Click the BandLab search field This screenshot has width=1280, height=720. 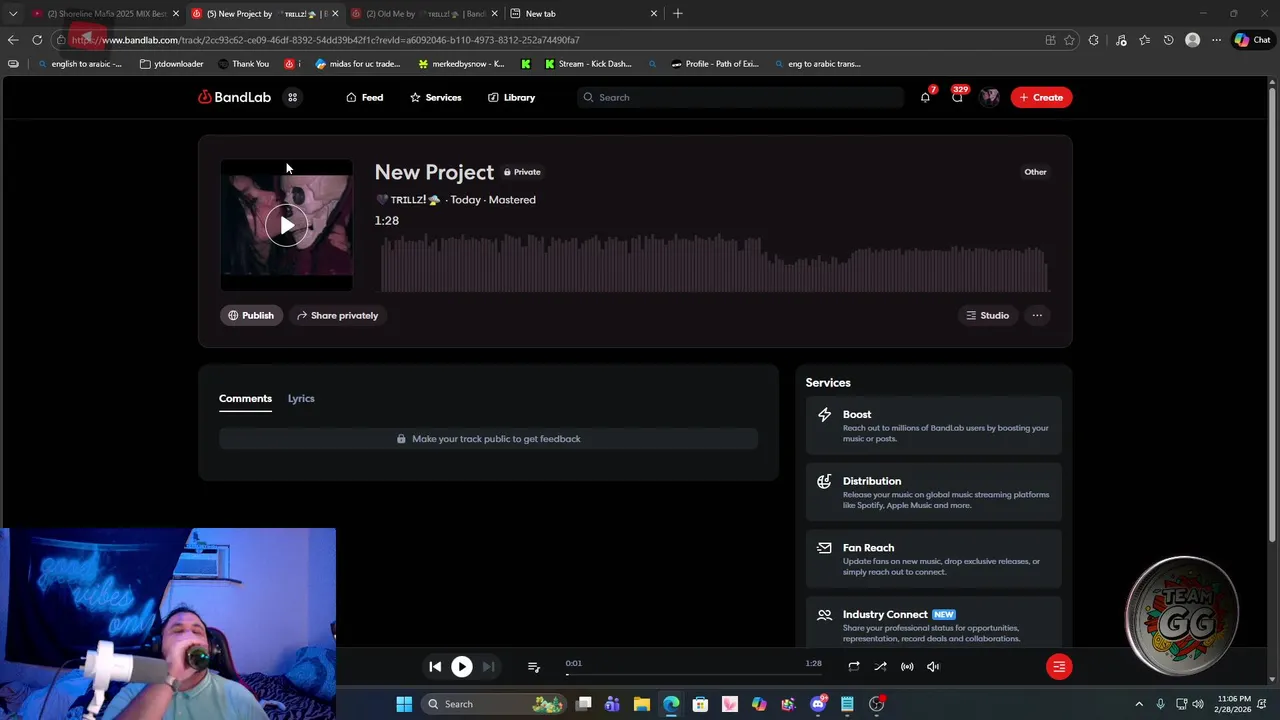pyautogui.click(x=740, y=97)
